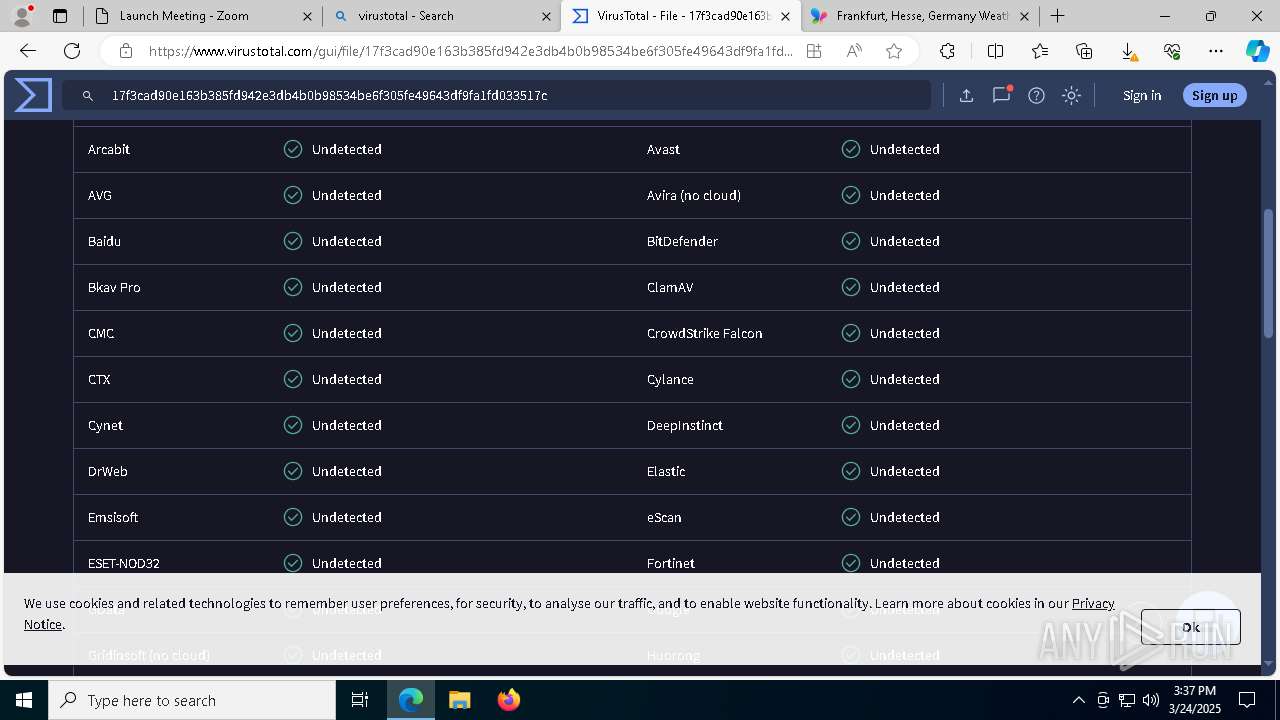
Task: View site information lock icon
Action: coord(125,51)
